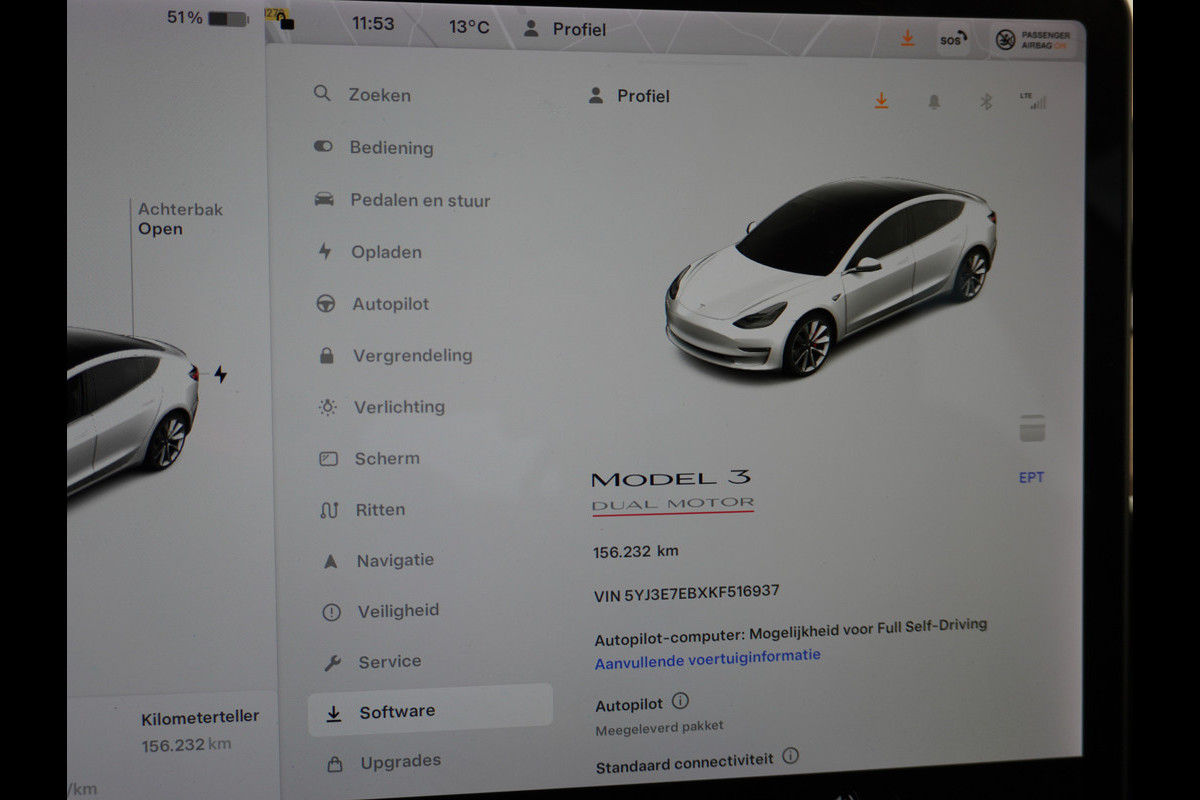Tap the orange download icon beside the bell
Screen dimensions: 1200x800
pyautogui.click(x=881, y=100)
